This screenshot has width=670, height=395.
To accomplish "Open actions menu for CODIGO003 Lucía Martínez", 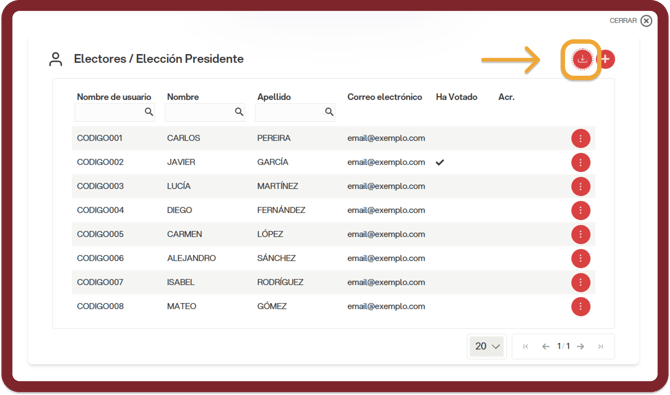I will point(581,186).
